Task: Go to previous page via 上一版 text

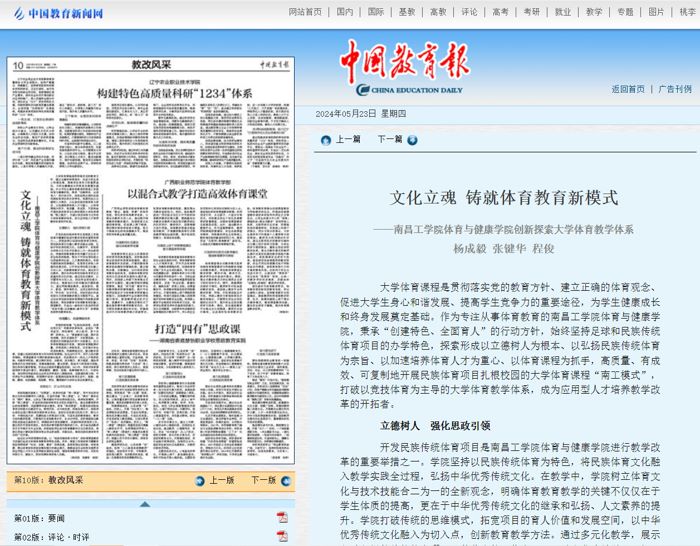Action: pyautogui.click(x=222, y=480)
